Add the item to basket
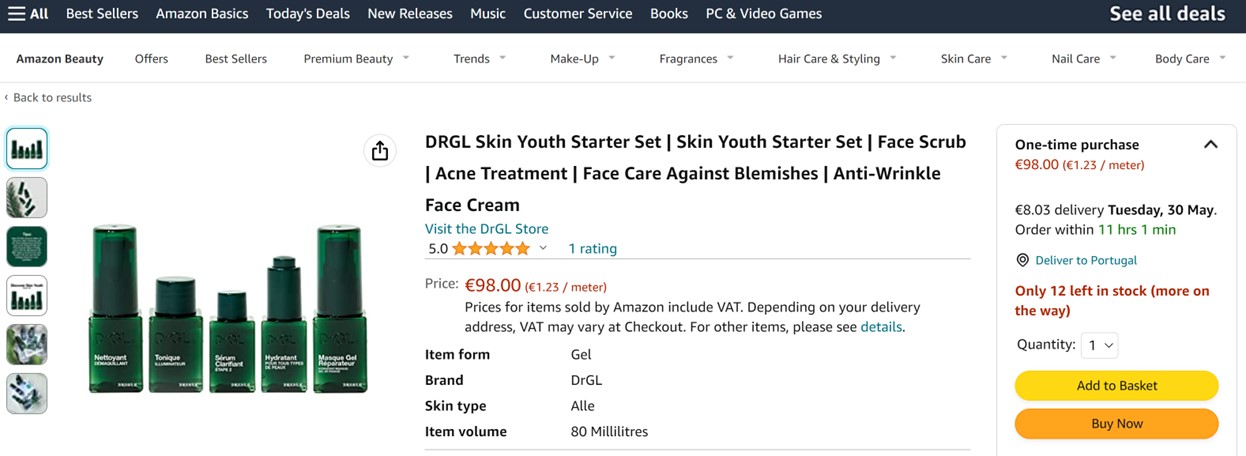The height and width of the screenshot is (456, 1246). tap(1116, 386)
